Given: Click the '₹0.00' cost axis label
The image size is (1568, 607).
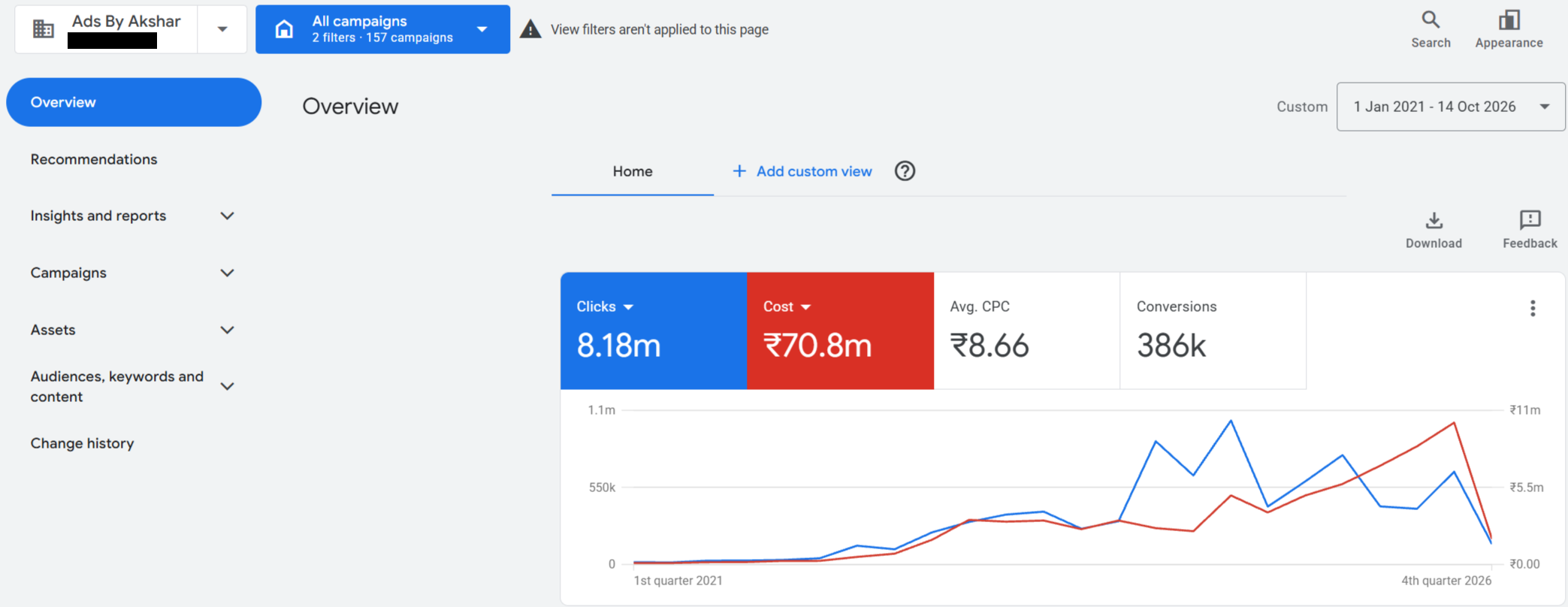Looking at the screenshot, I should coord(1525,564).
